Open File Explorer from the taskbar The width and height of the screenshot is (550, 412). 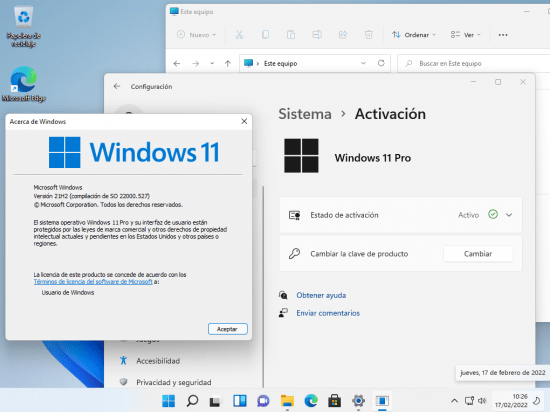(x=287, y=400)
